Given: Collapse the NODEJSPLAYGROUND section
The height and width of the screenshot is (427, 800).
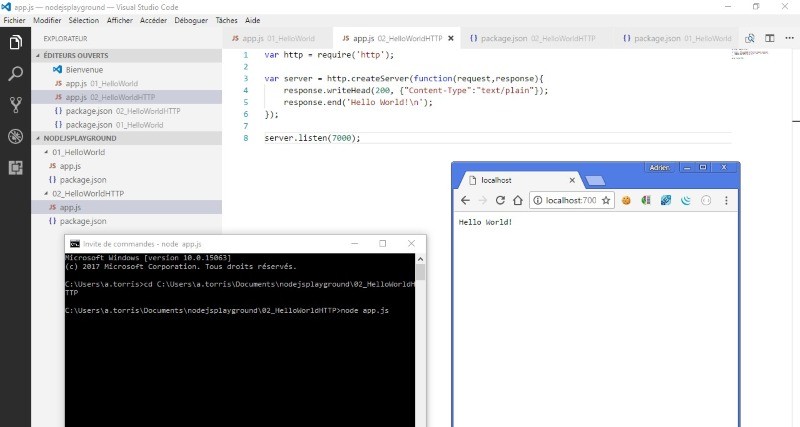Looking at the screenshot, I should (x=37, y=138).
